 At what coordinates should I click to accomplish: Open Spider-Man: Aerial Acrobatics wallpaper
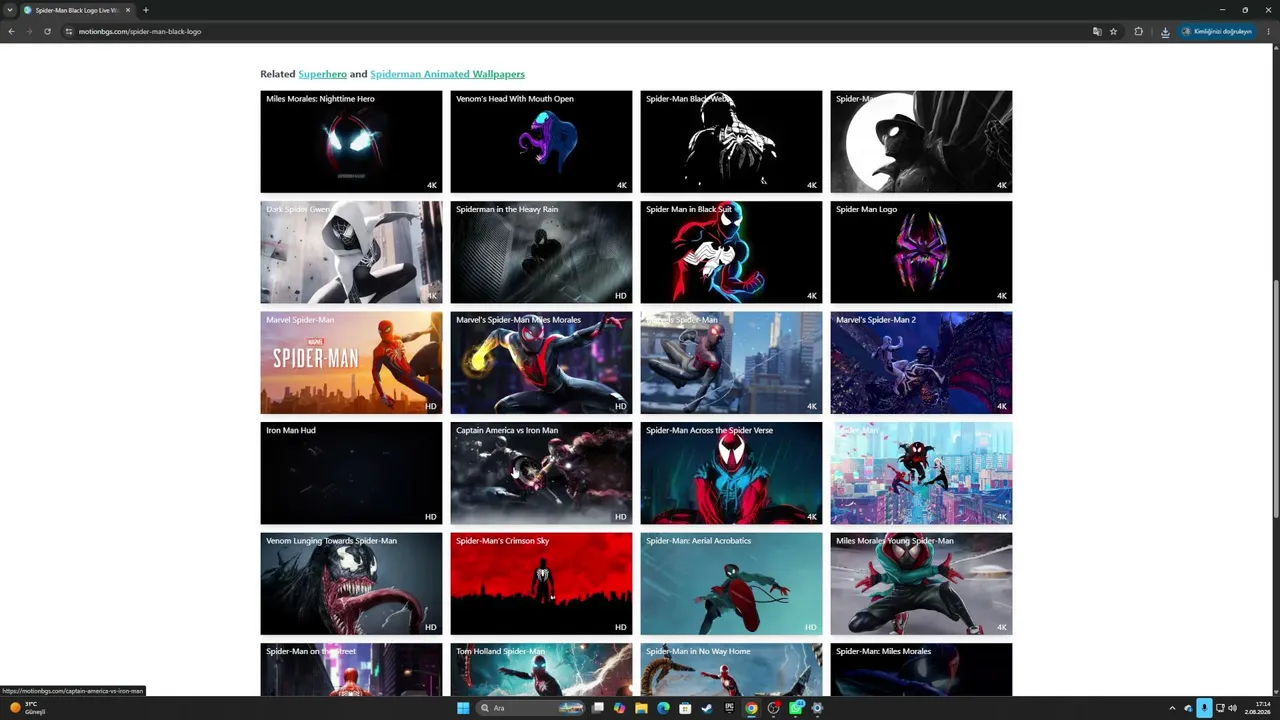(x=731, y=584)
